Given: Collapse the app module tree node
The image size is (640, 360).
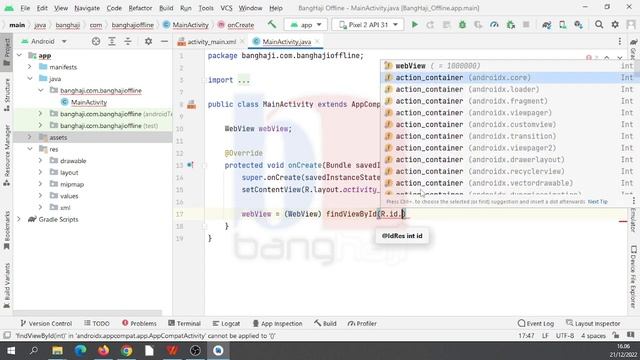Looking at the screenshot, I should [x=19, y=55].
